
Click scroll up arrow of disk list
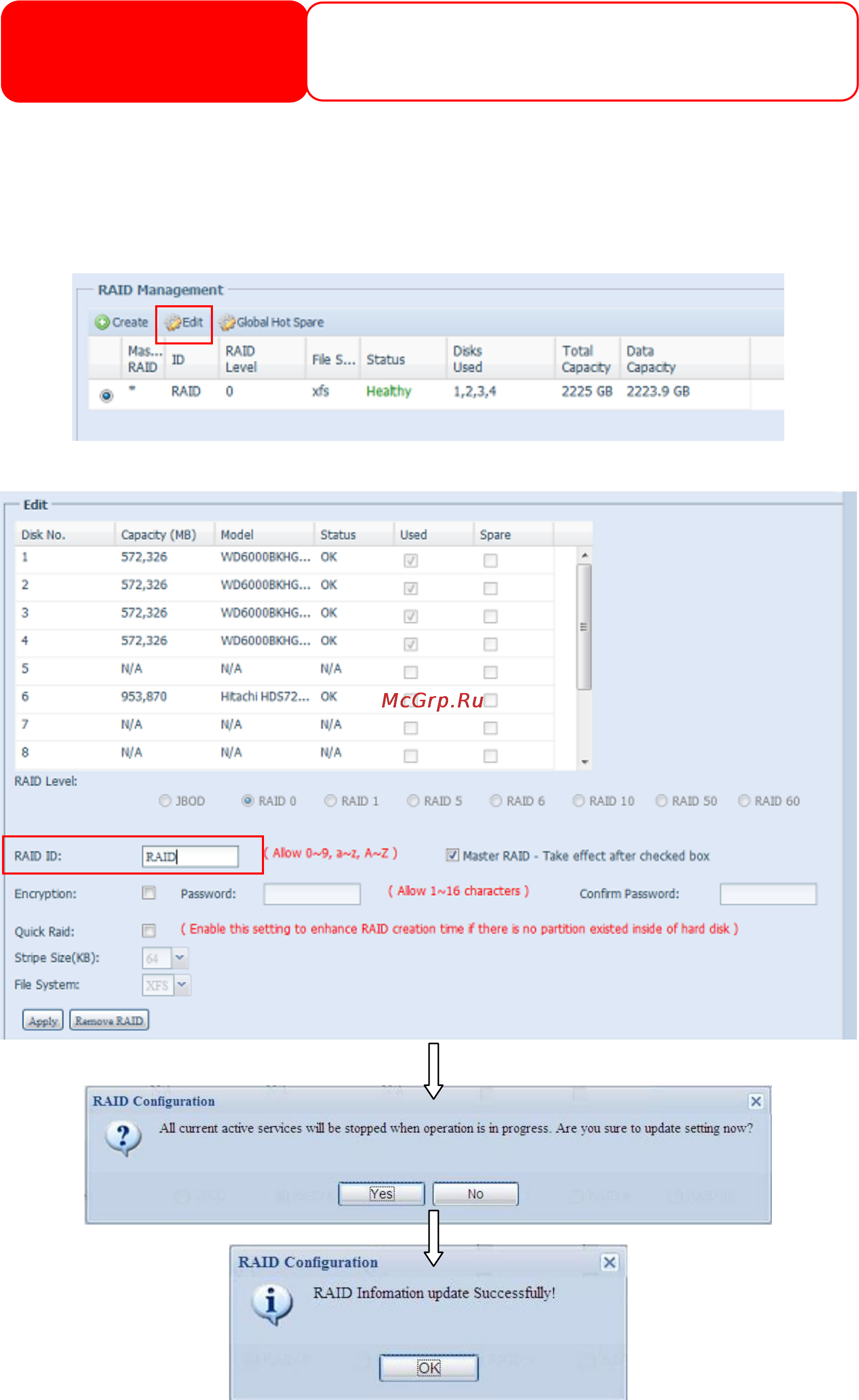(585, 554)
